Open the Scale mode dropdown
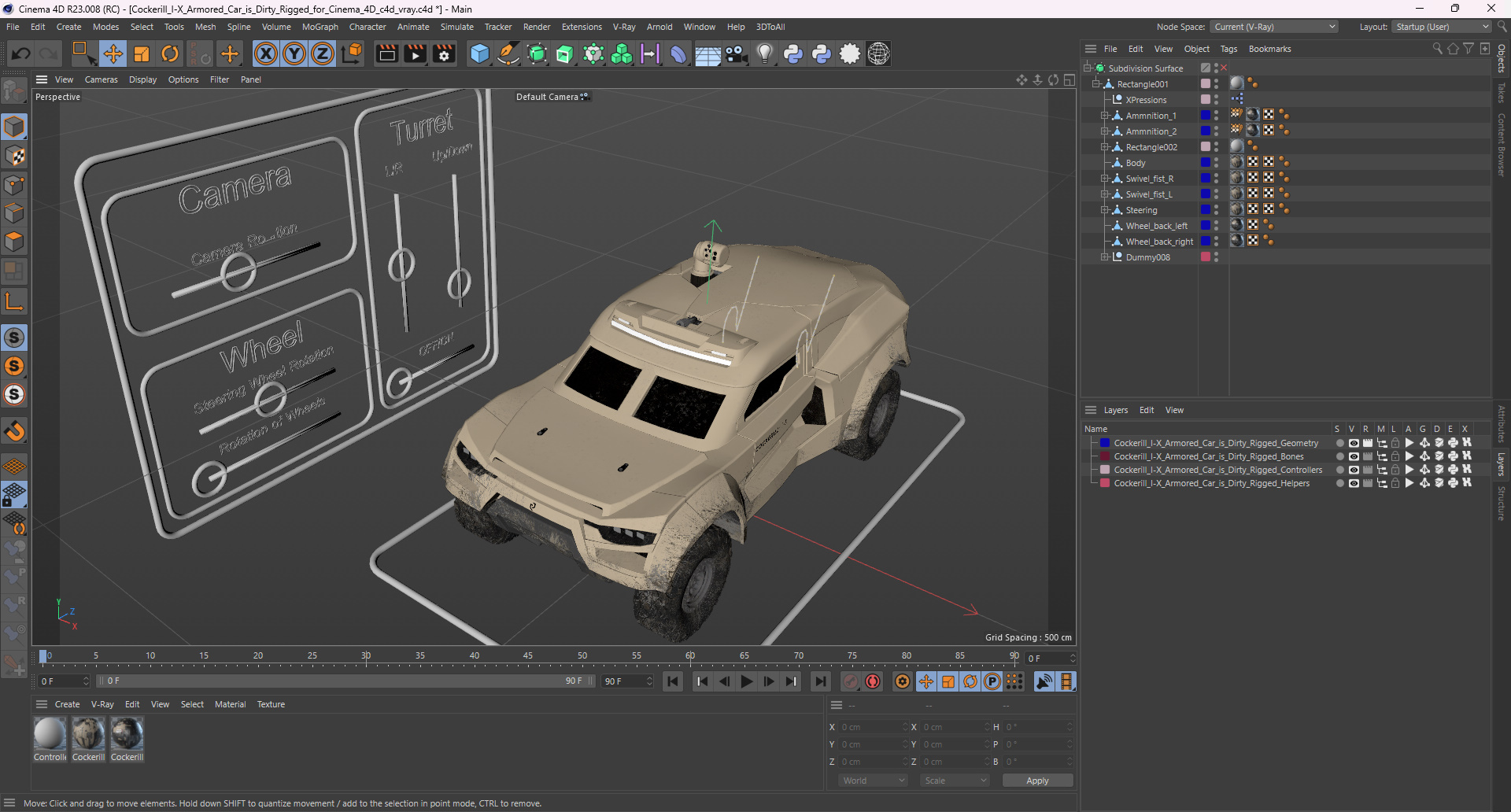This screenshot has width=1511, height=812. coord(955,781)
